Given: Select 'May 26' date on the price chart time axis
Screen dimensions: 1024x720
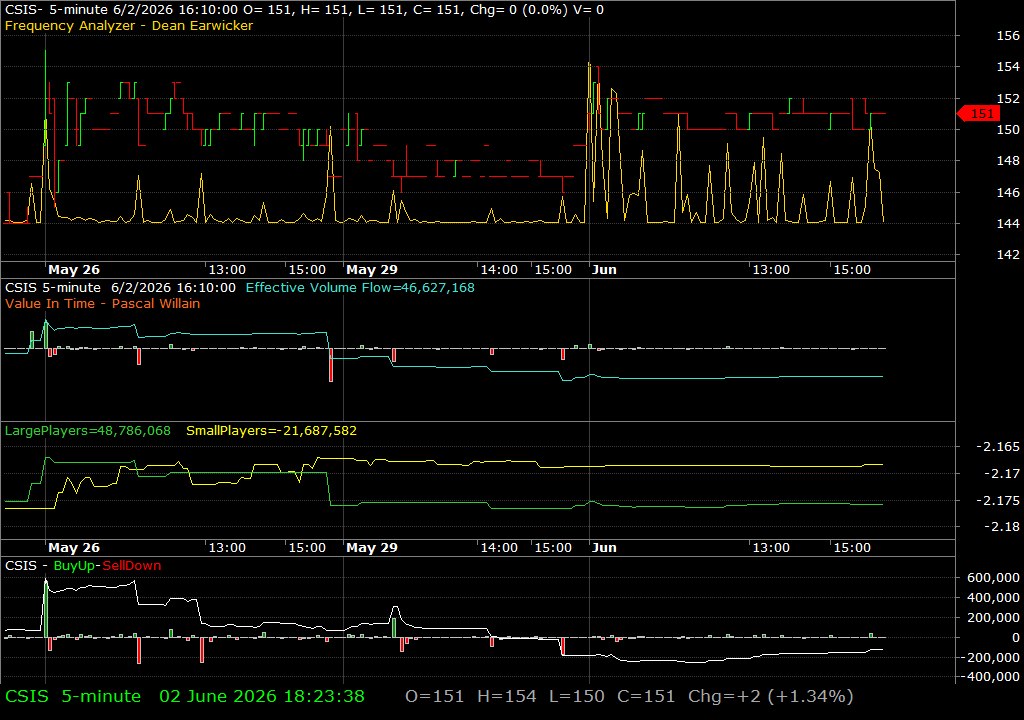Looking at the screenshot, I should click(74, 270).
